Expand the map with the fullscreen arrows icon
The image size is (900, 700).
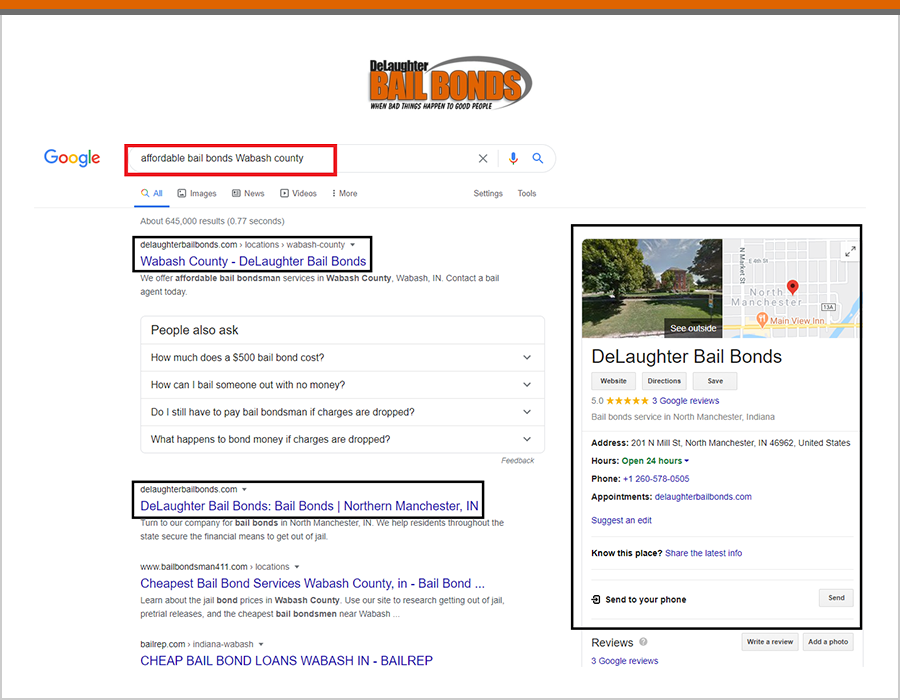point(850,251)
